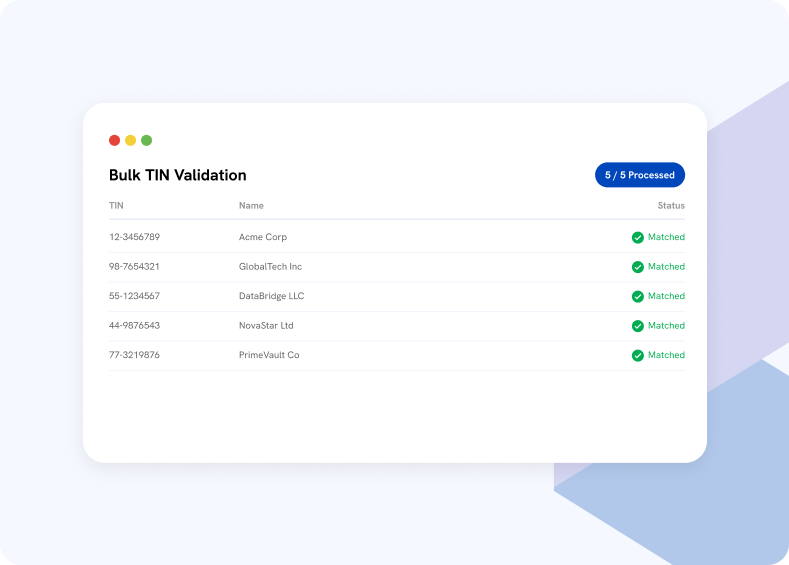Select the TIN column header
Viewport: 789px width, 565px height.
coord(116,205)
